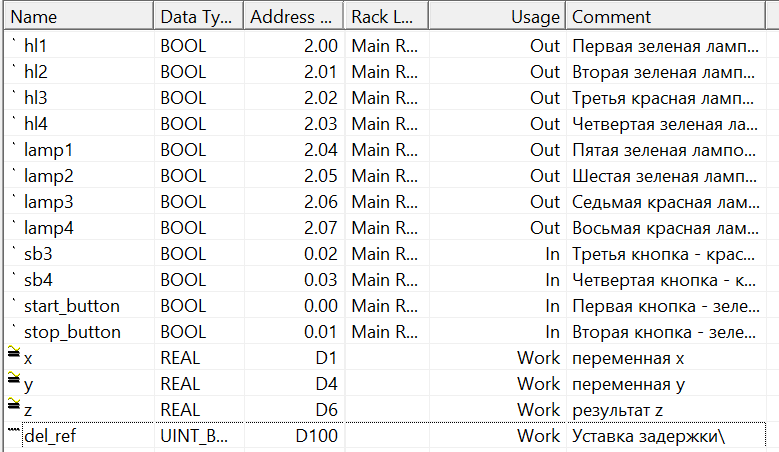The image size is (779, 452).
Task: Click address cell 2.05
Action: (x=321, y=176)
